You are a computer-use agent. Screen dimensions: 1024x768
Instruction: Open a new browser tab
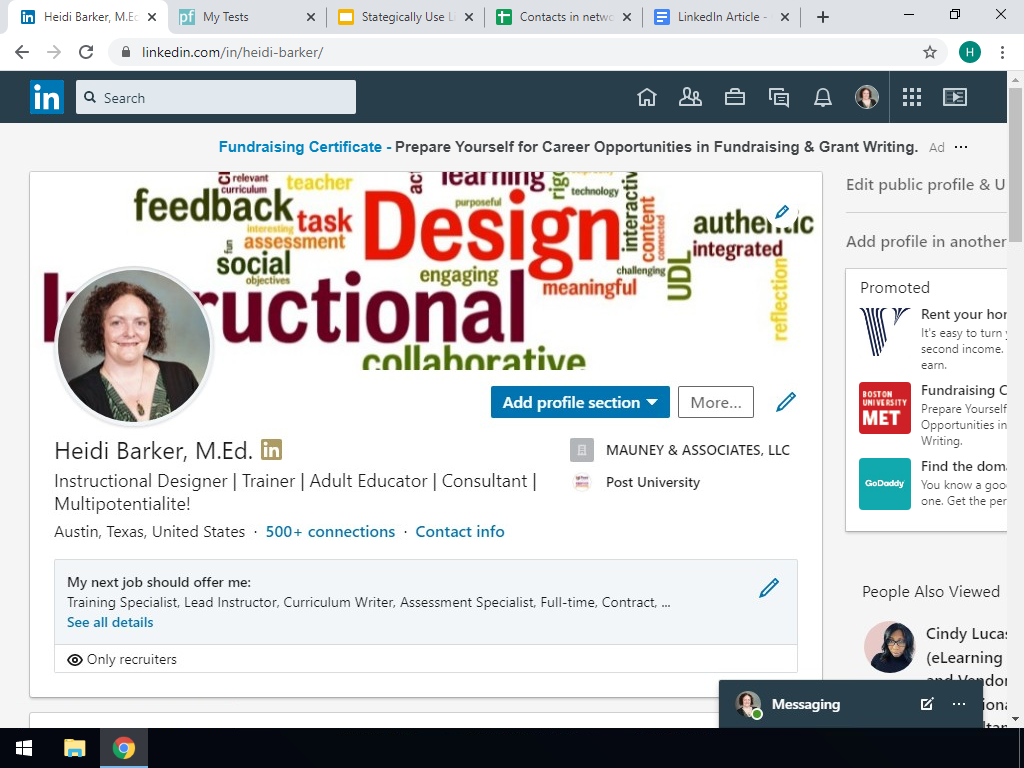tap(823, 18)
